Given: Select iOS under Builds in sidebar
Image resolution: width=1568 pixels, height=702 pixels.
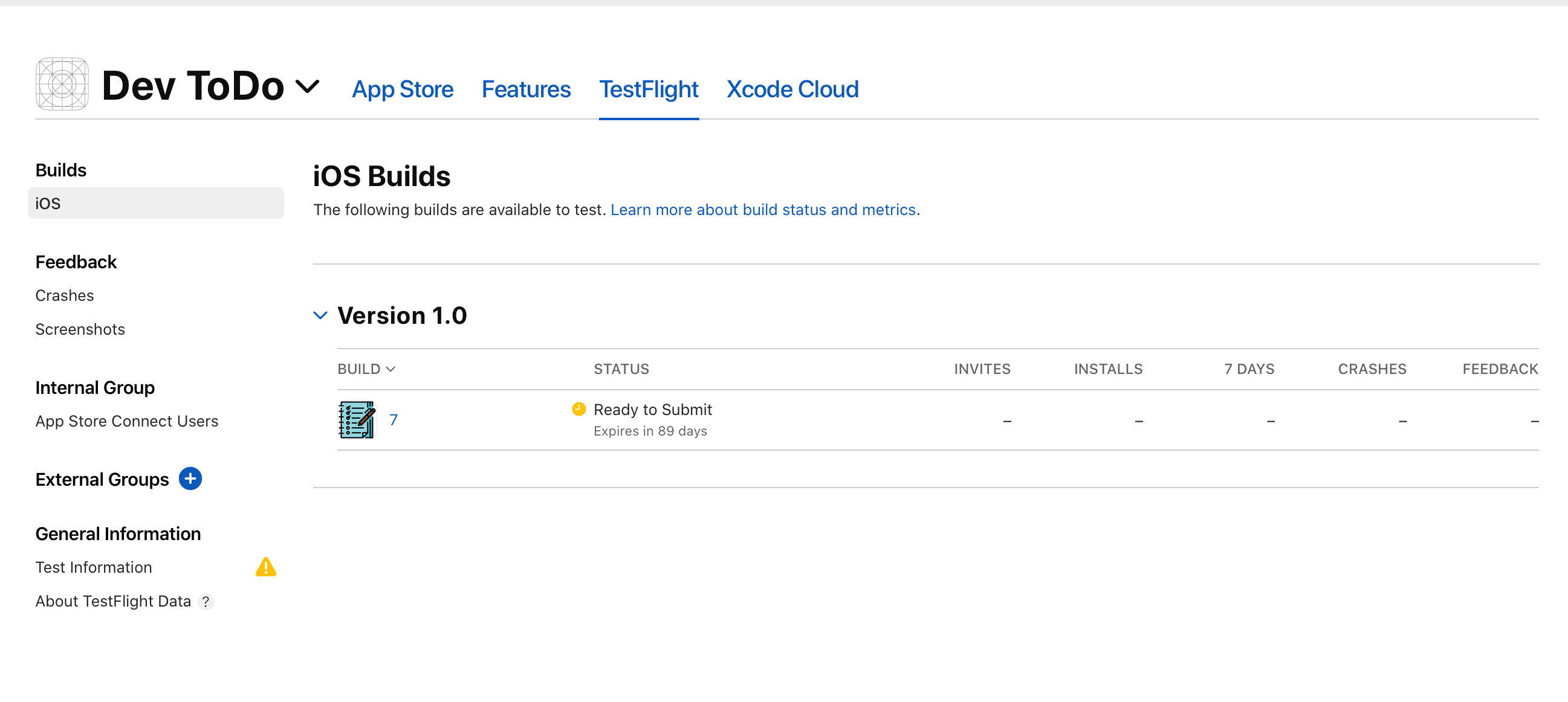Looking at the screenshot, I should [156, 203].
